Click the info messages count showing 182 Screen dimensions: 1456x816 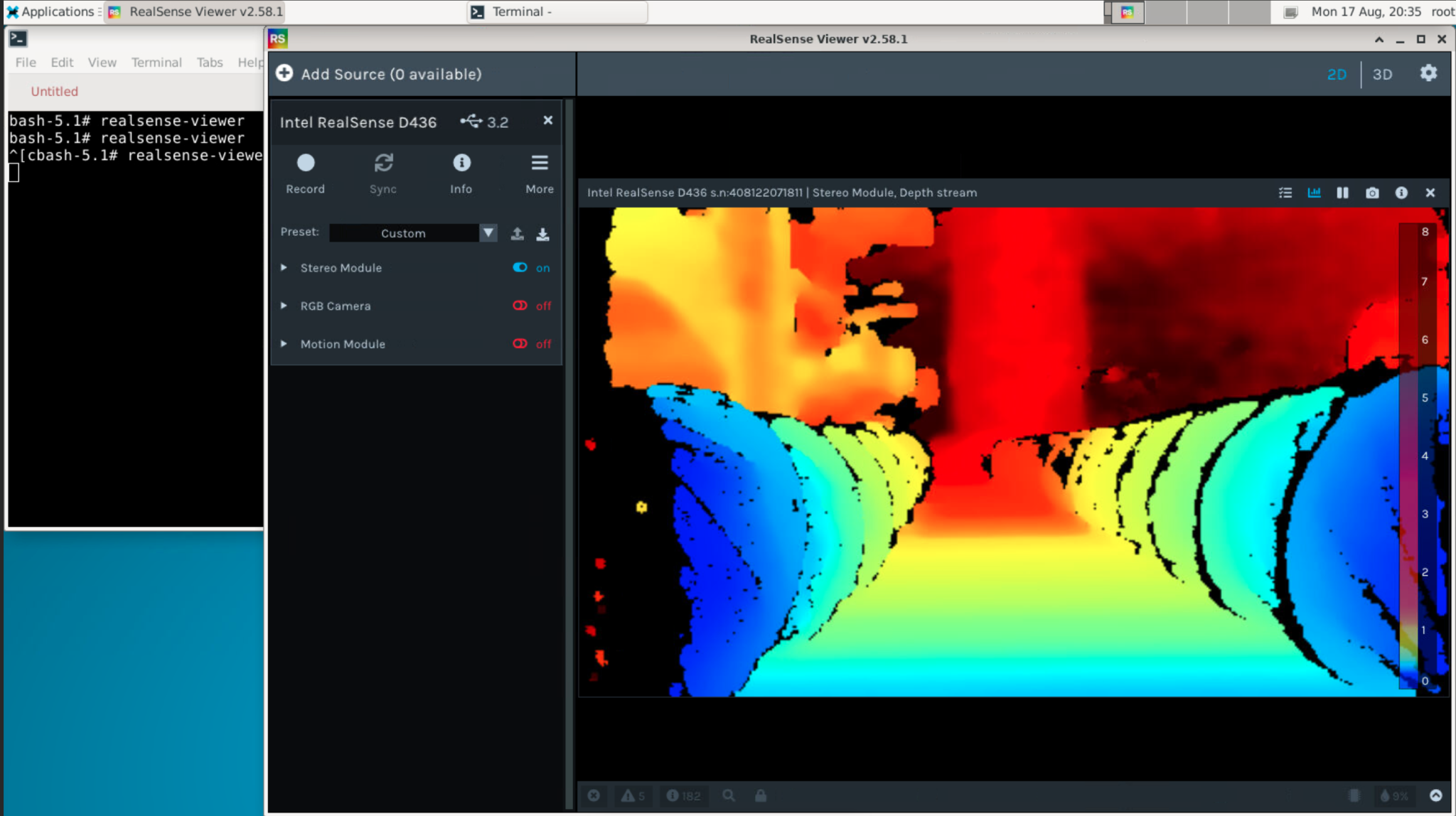click(682, 795)
